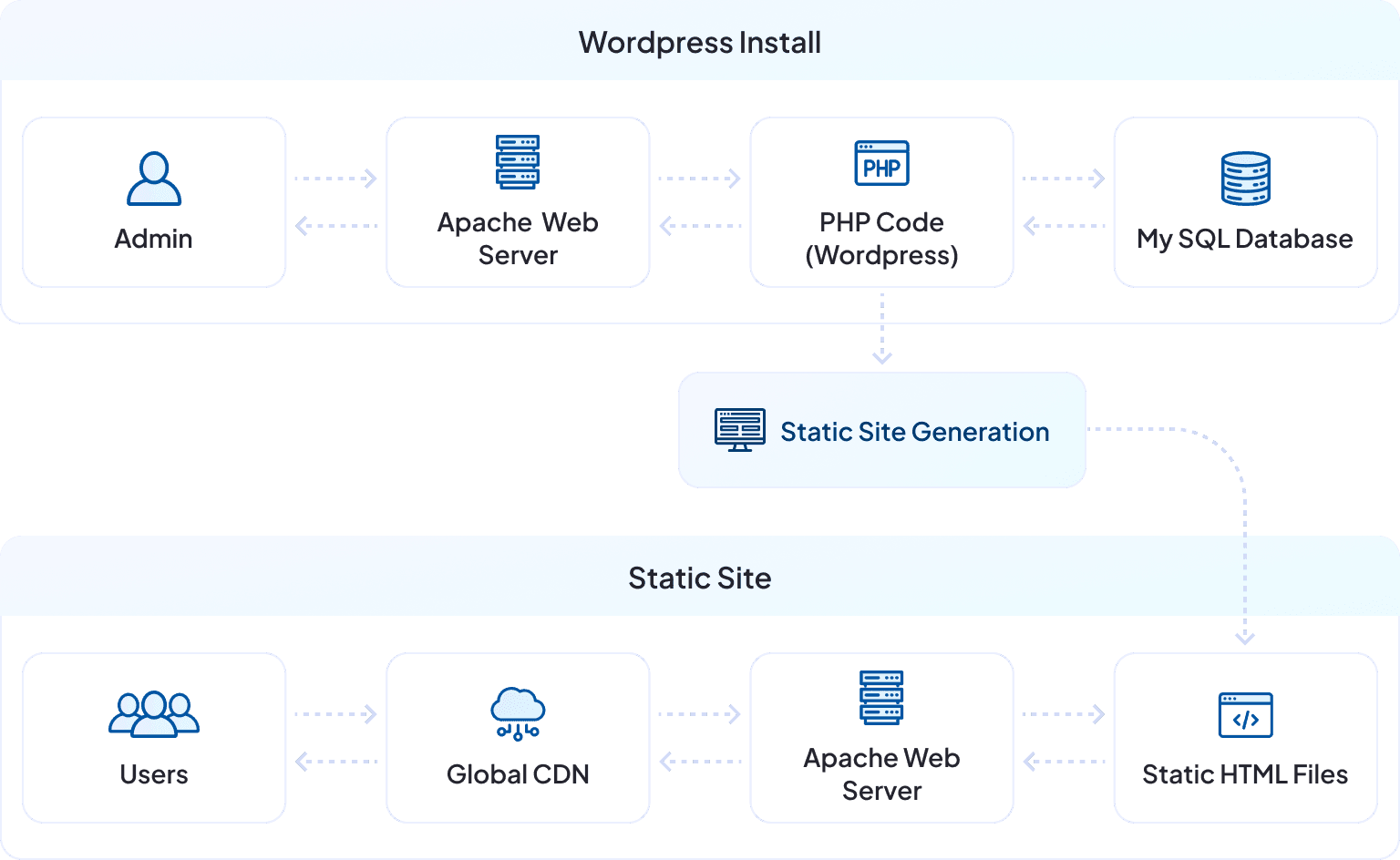
Task: Select the Users group icon
Action: click(x=154, y=714)
